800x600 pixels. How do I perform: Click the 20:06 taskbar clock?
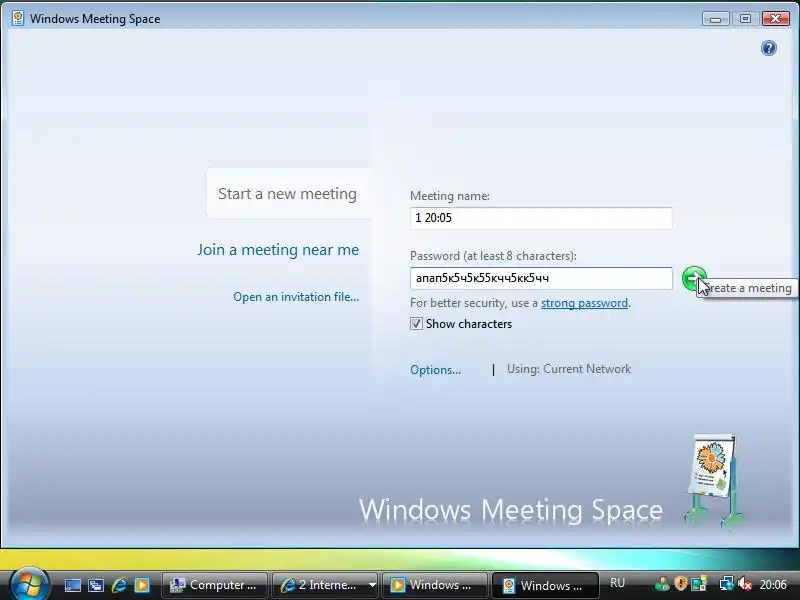(x=773, y=584)
